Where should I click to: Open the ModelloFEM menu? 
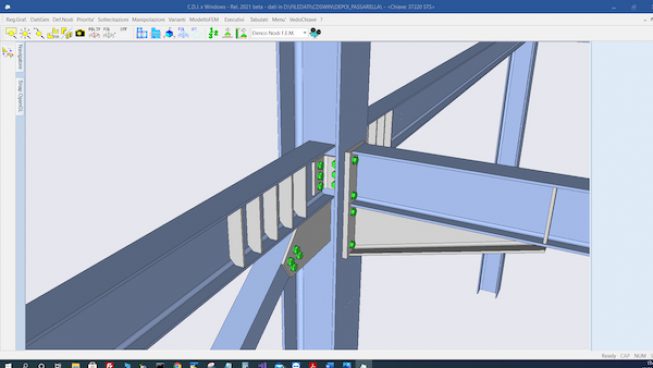coord(204,20)
